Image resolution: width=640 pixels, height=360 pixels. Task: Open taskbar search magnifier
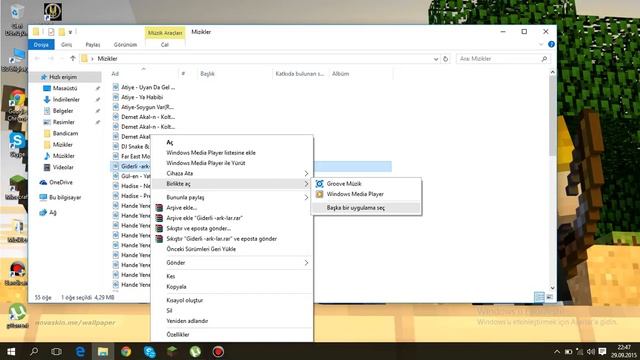[34, 351]
